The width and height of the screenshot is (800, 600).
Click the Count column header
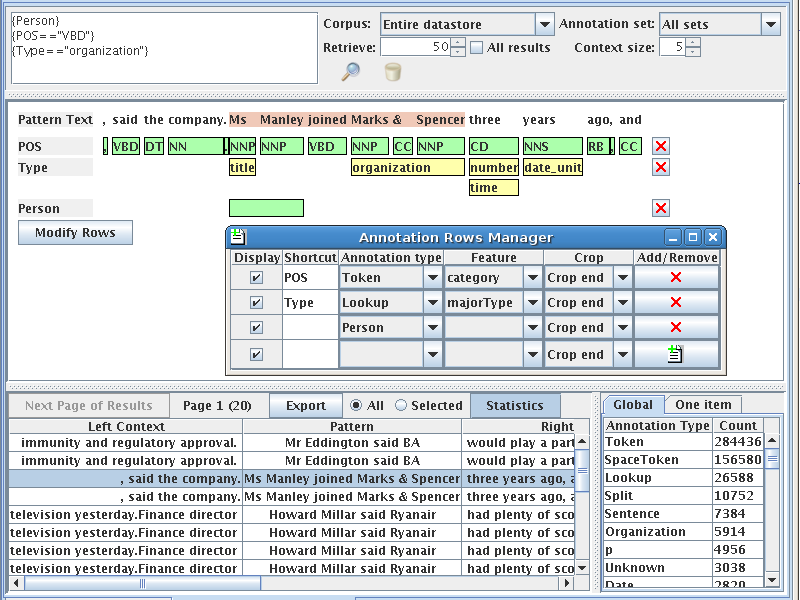738,426
